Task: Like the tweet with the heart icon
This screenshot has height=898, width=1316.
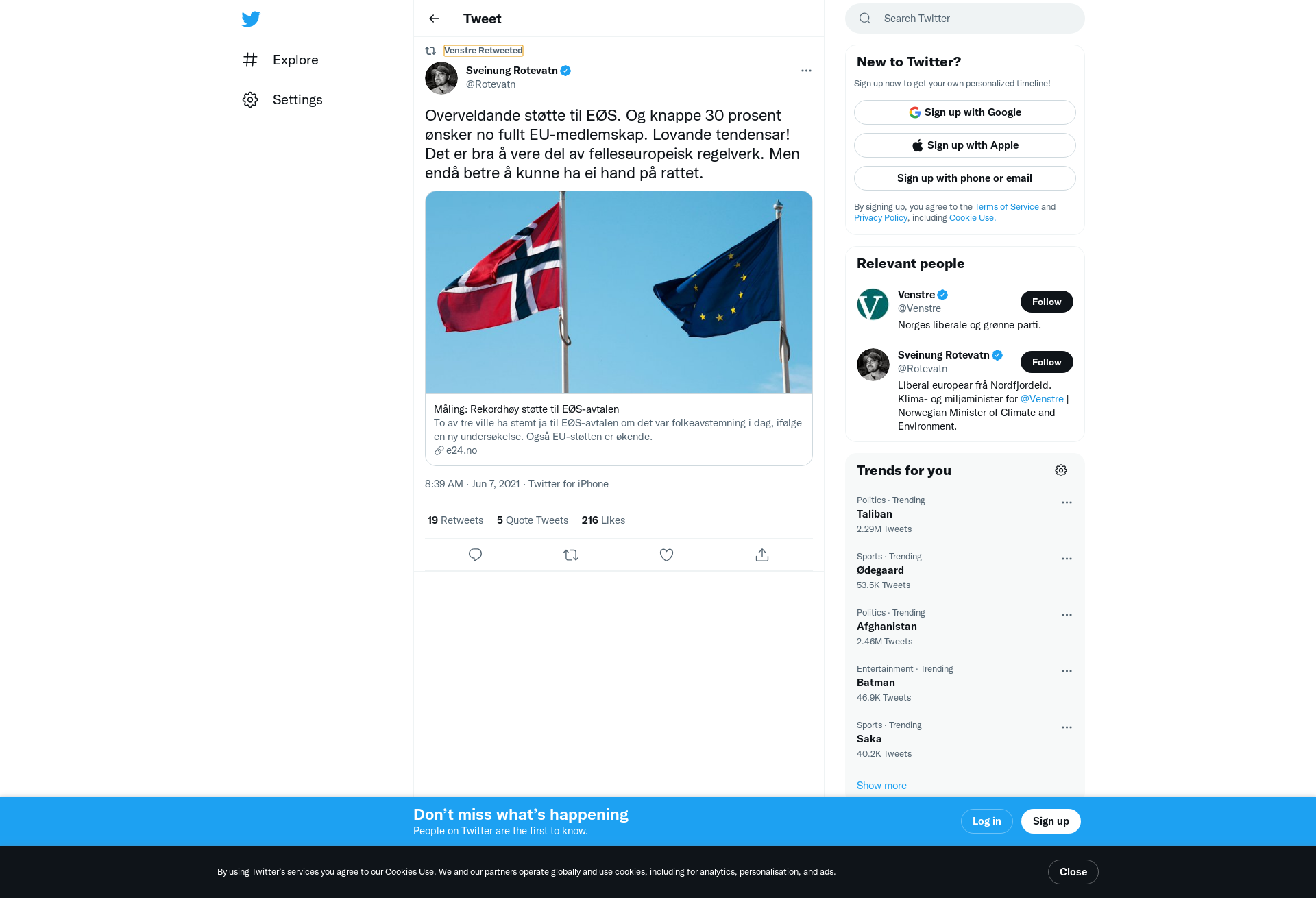Action: (666, 555)
